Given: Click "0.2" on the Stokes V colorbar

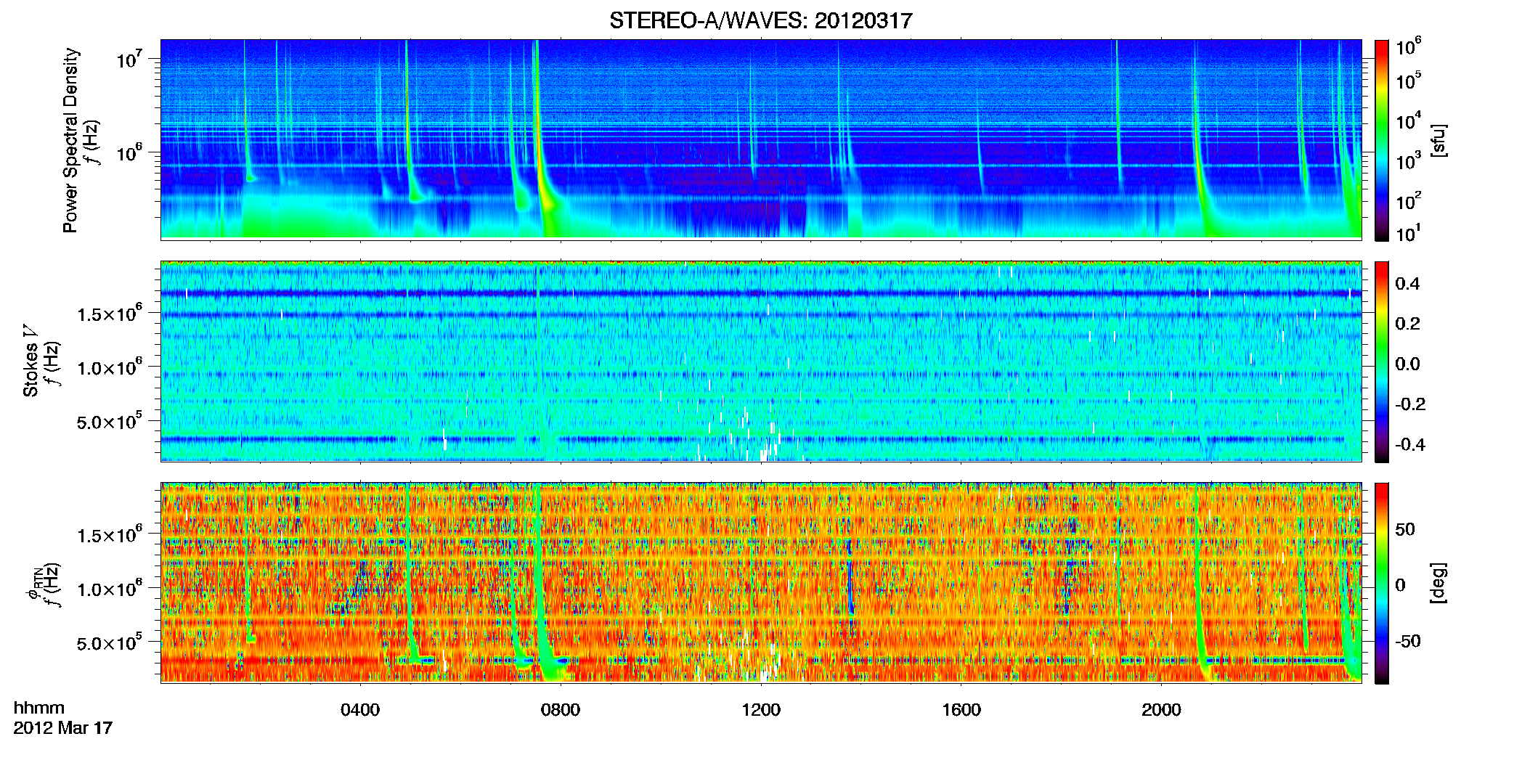Looking at the screenshot, I should tap(1407, 324).
